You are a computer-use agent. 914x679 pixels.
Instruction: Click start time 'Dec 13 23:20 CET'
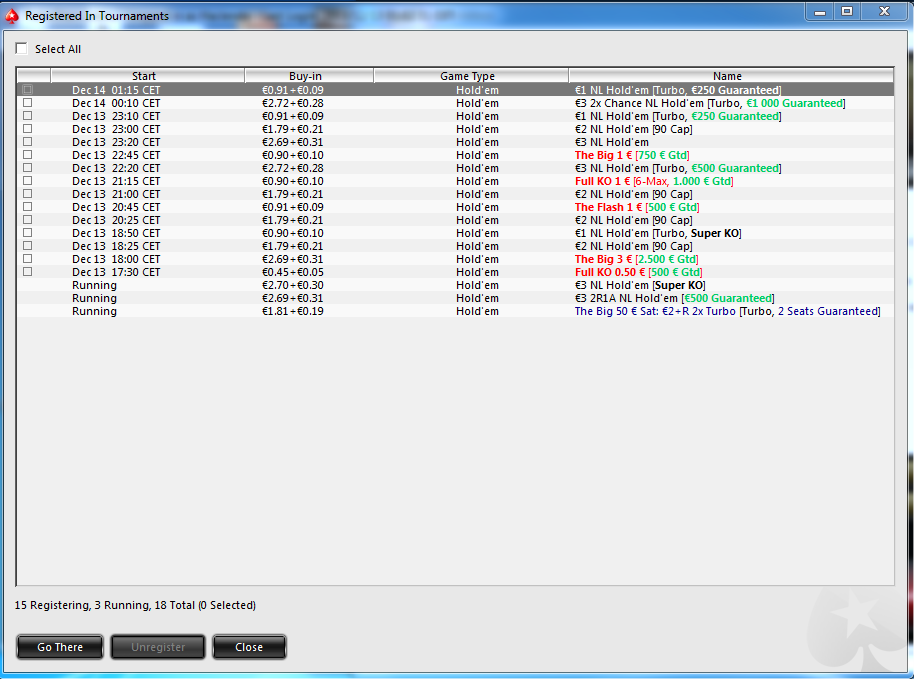tap(116, 142)
